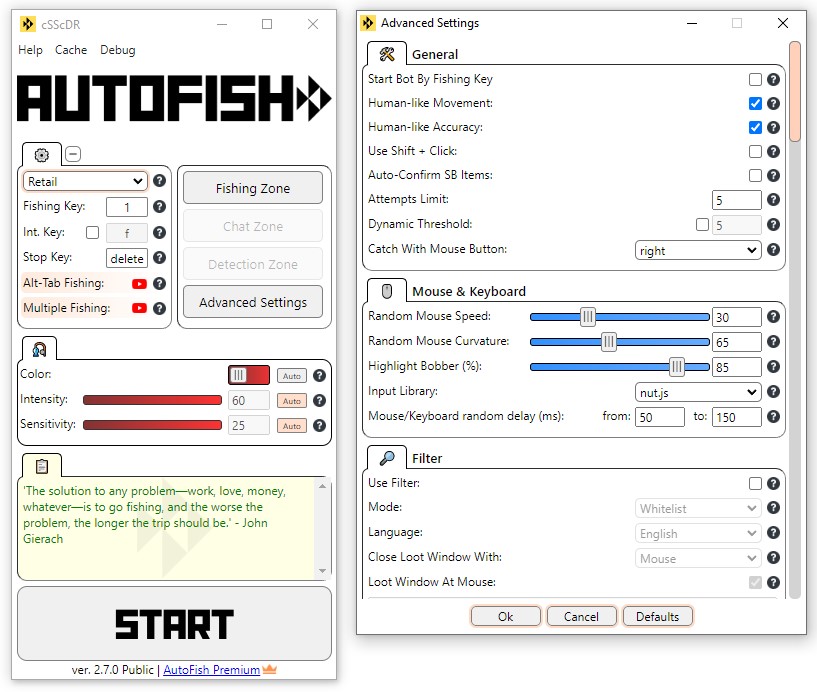This screenshot has width=817, height=692.
Task: Open the AutoFish Premium link
Action: click(x=212, y=670)
